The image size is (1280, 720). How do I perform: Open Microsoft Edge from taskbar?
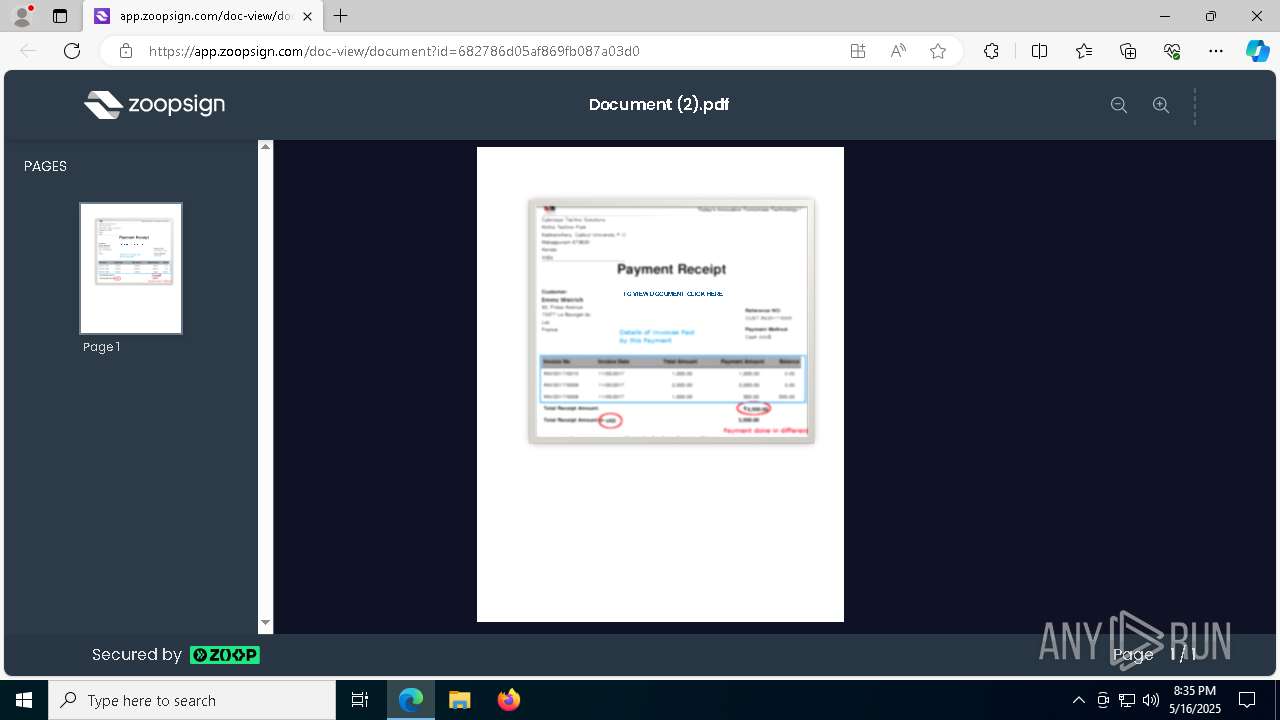coord(411,700)
